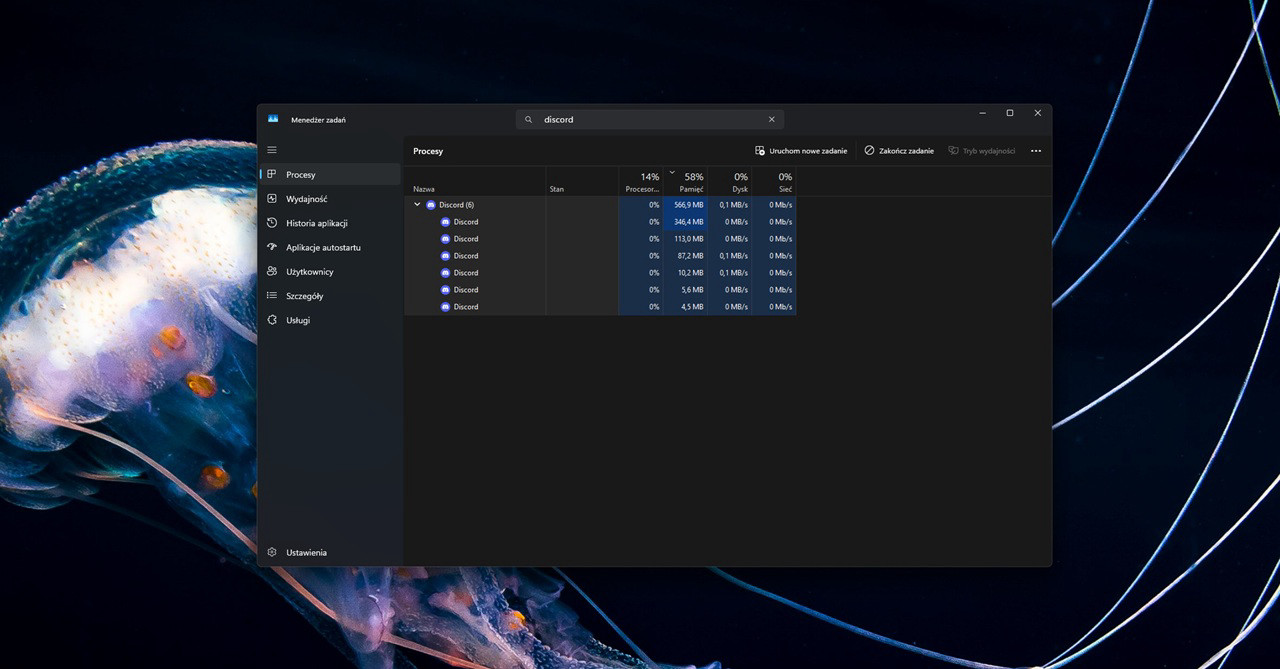Clear the discord search text

[x=771, y=119]
